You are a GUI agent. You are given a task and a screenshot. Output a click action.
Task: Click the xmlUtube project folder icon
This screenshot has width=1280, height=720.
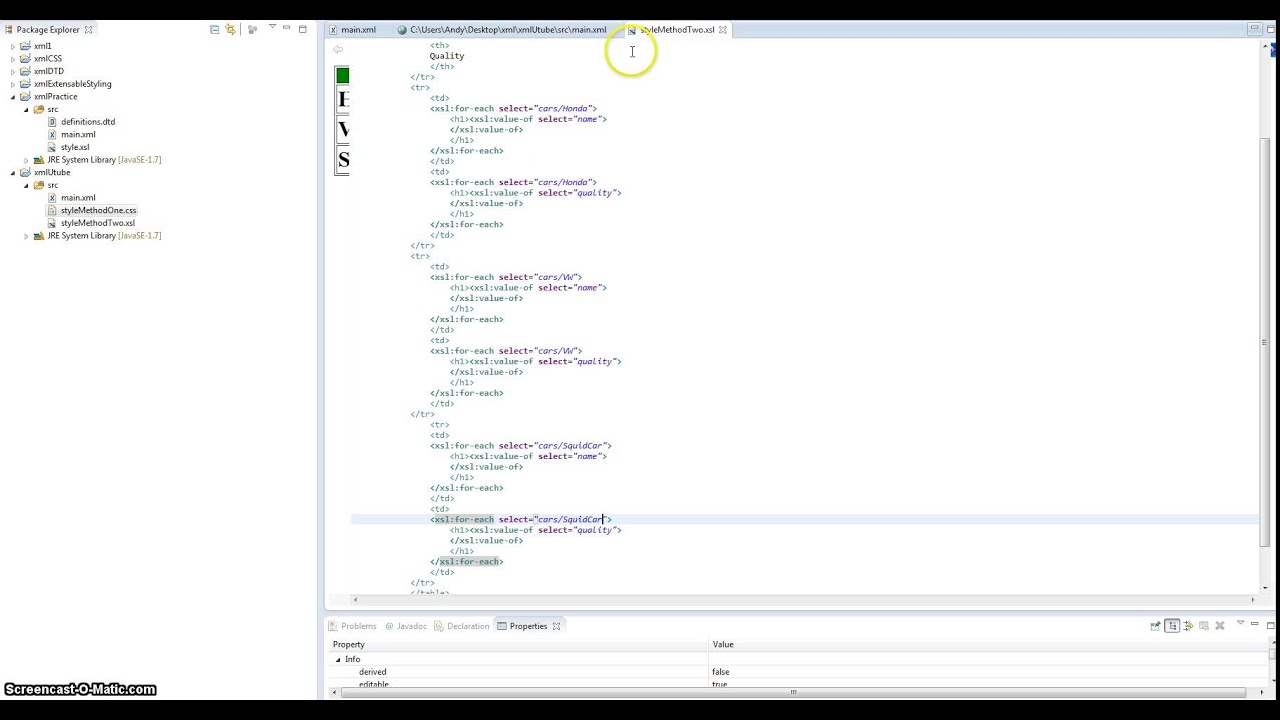[x=26, y=173]
